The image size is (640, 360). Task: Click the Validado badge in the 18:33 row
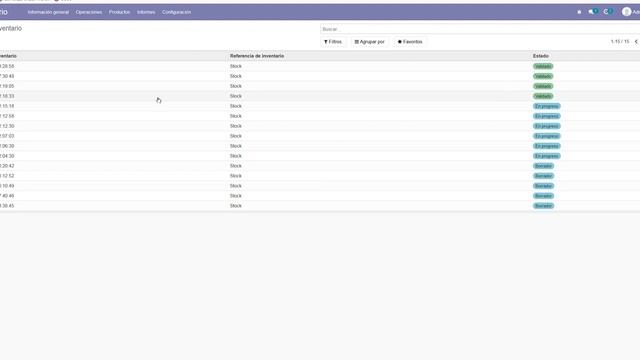coord(543,96)
